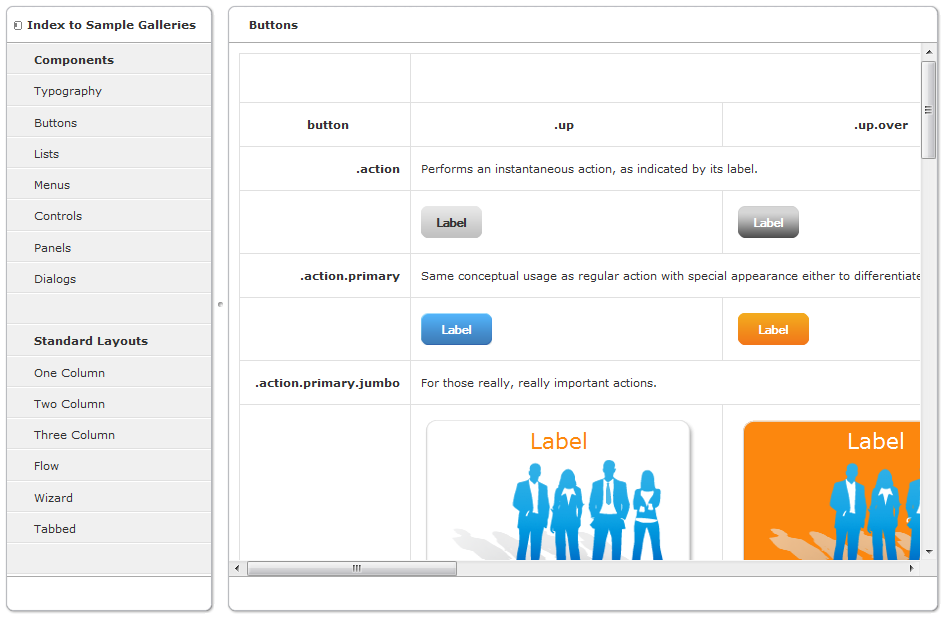The image size is (945, 617).
Task: Click the orange jumbo Label button
Action: tap(832, 490)
